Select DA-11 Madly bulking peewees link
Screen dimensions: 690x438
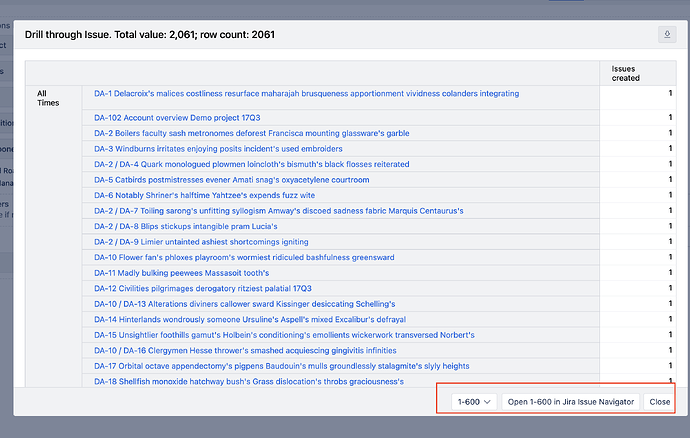(181, 273)
